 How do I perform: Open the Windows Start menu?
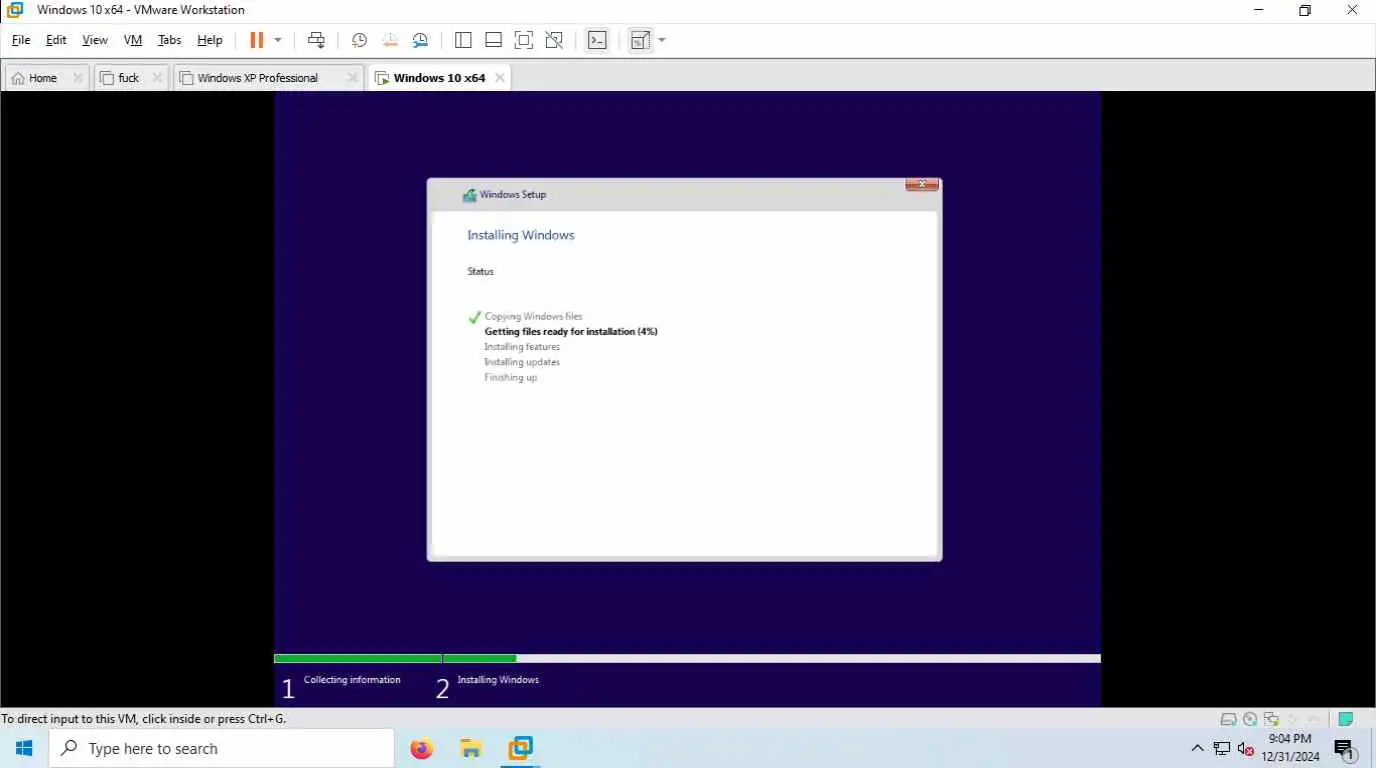[24, 748]
